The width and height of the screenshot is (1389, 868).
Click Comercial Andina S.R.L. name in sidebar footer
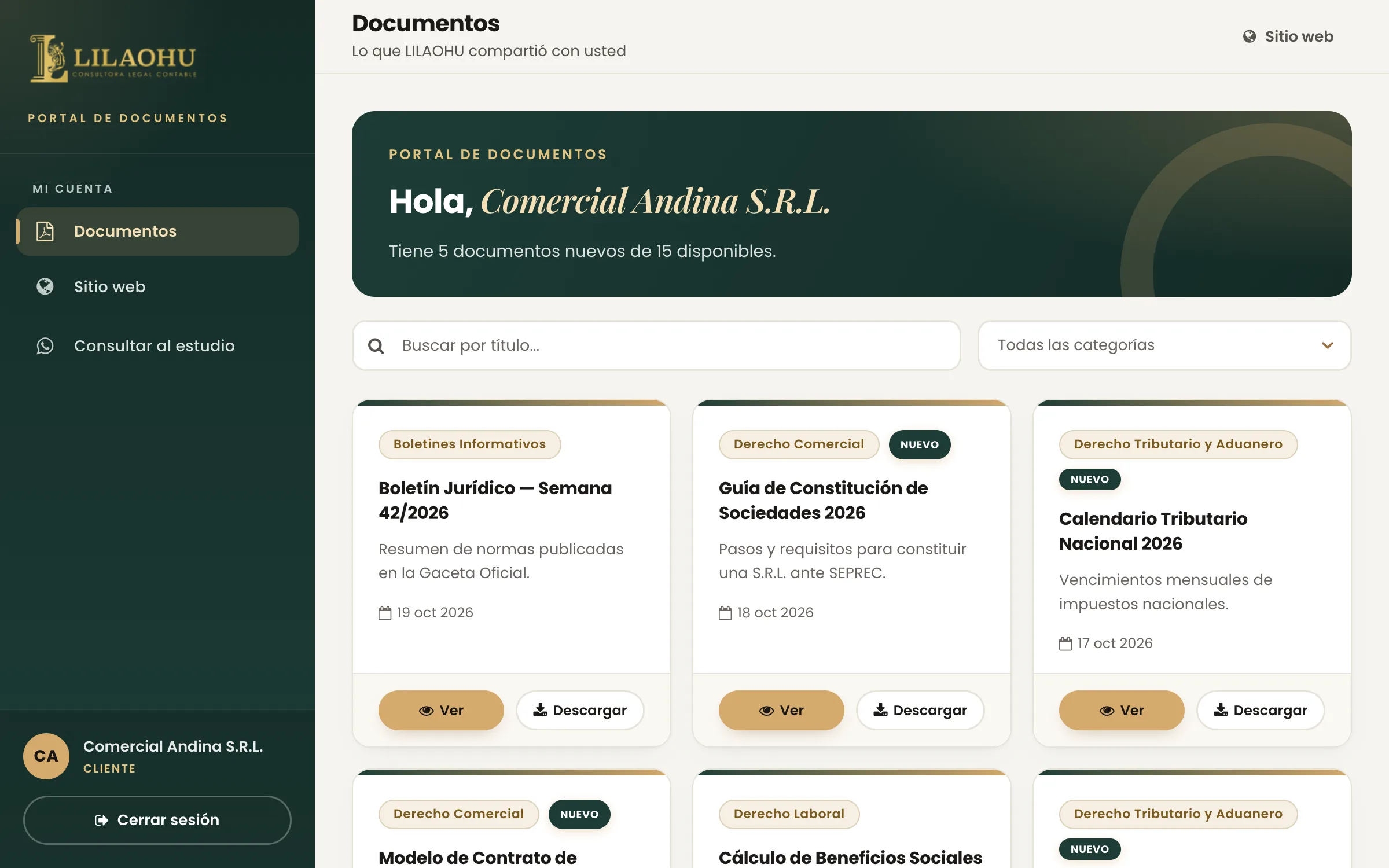[x=173, y=746]
